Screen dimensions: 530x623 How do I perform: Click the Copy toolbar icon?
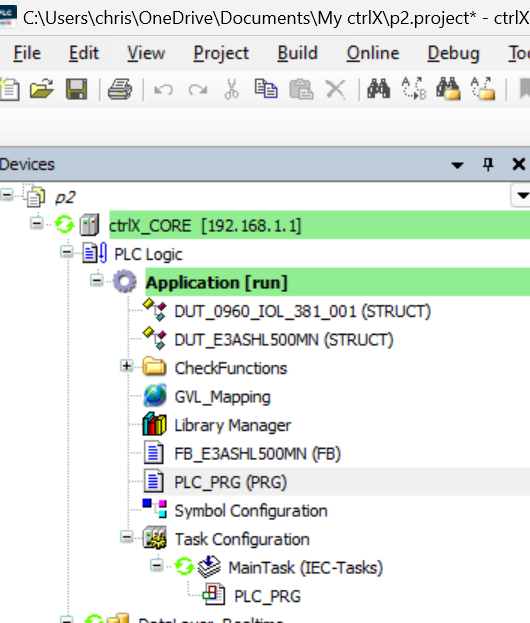click(x=266, y=89)
